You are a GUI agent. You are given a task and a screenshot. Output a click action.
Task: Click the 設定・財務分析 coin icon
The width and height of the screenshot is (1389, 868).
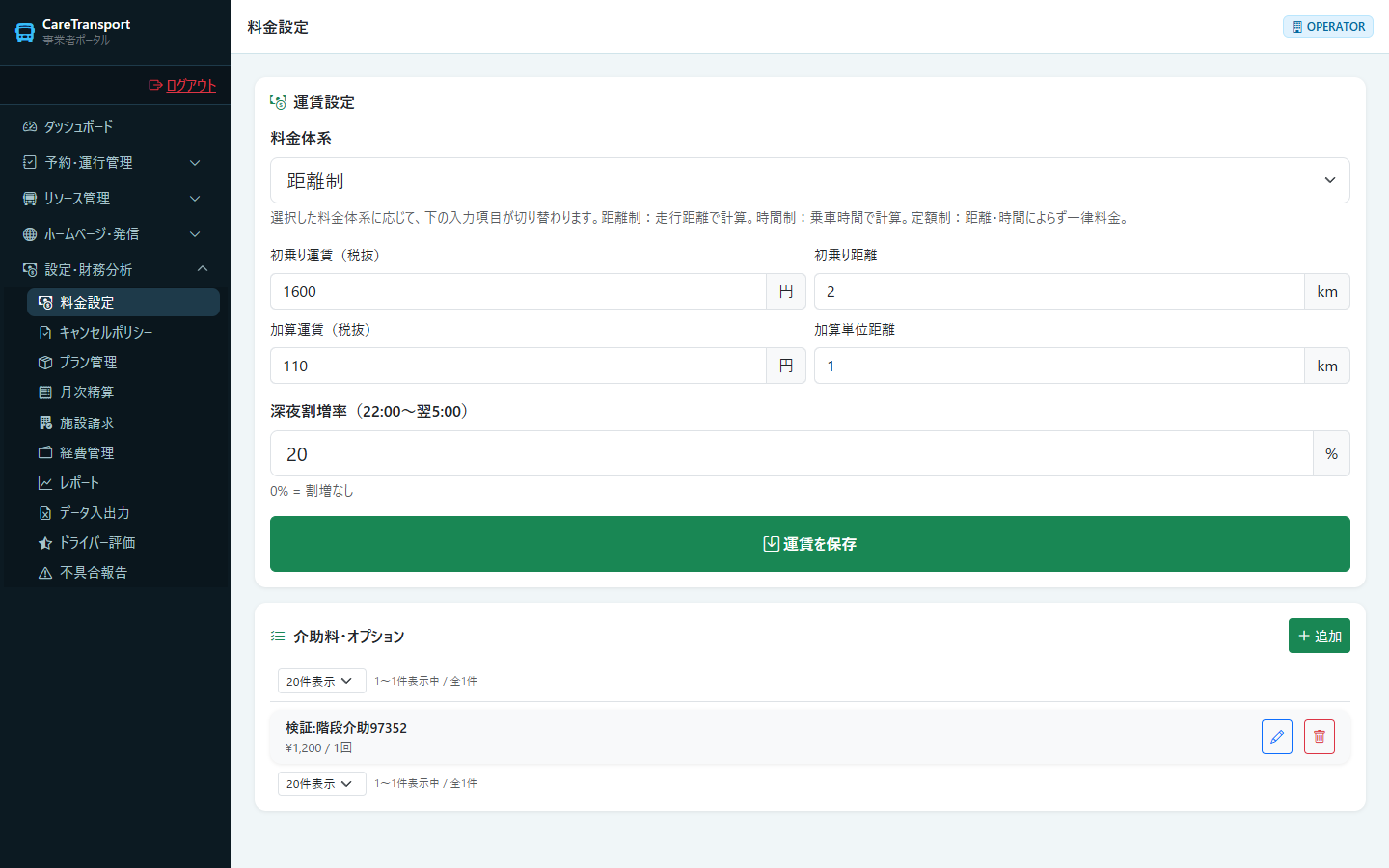(30, 269)
